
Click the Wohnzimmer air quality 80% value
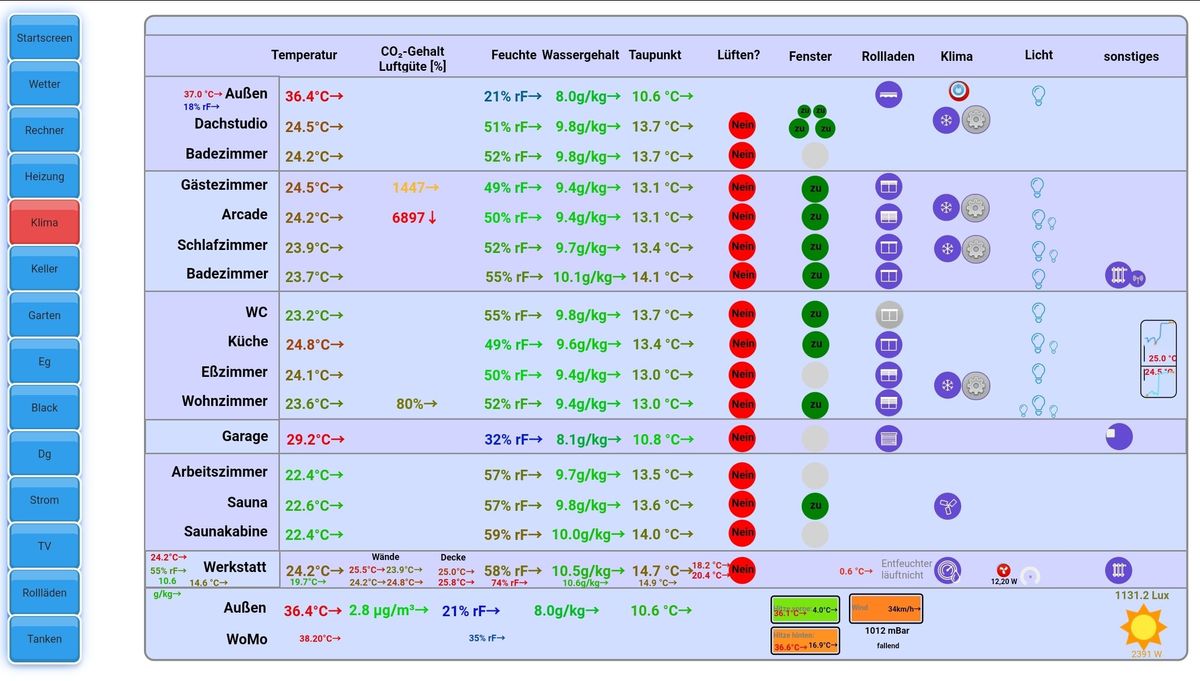point(417,404)
